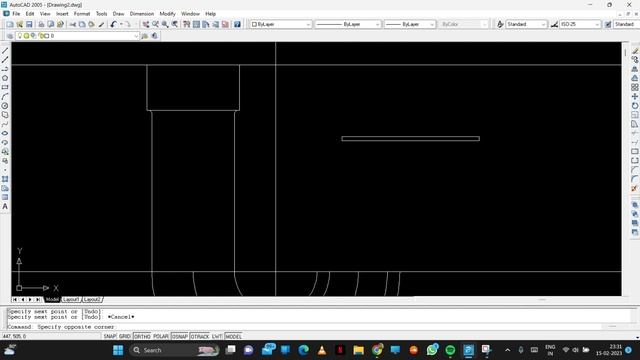Screen dimensions: 640x360
Task: Click layer 0 color swatch
Action: click(46, 36)
